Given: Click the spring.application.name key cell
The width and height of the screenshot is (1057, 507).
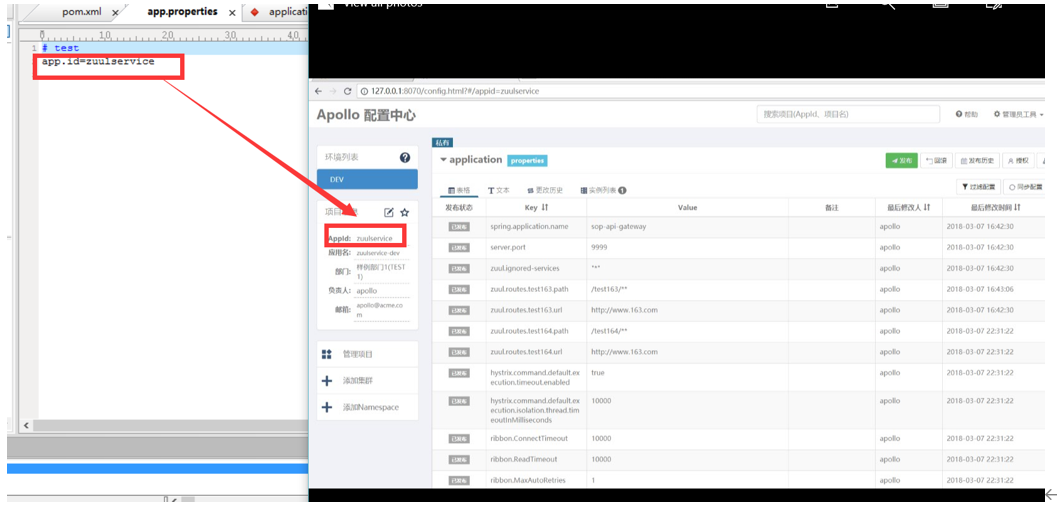Looking at the screenshot, I should click(536, 227).
